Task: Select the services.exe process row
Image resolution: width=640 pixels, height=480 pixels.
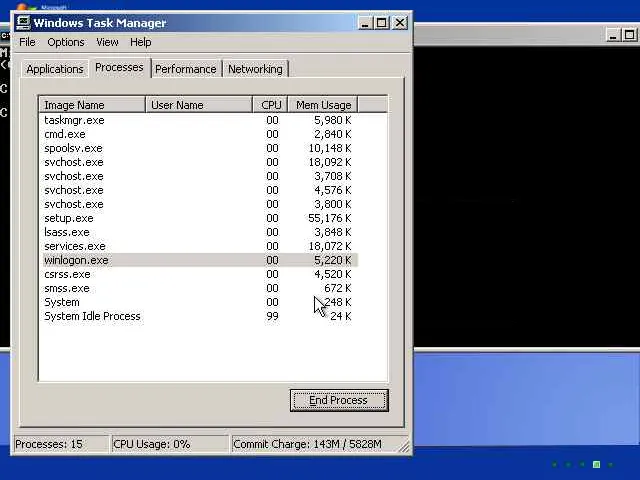Action: point(200,246)
